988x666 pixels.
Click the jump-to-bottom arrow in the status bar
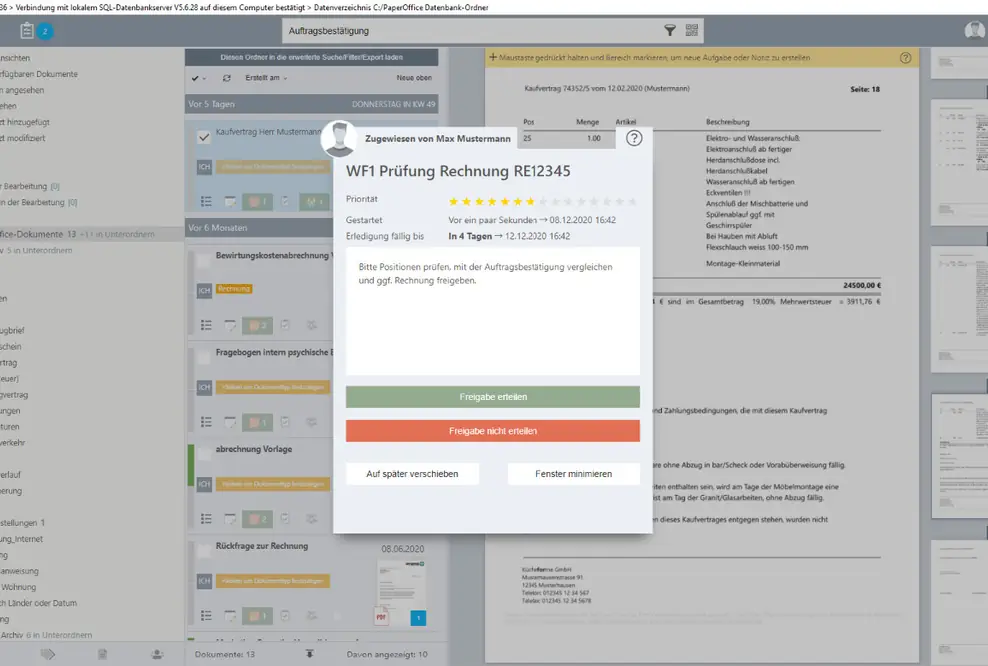tap(309, 654)
